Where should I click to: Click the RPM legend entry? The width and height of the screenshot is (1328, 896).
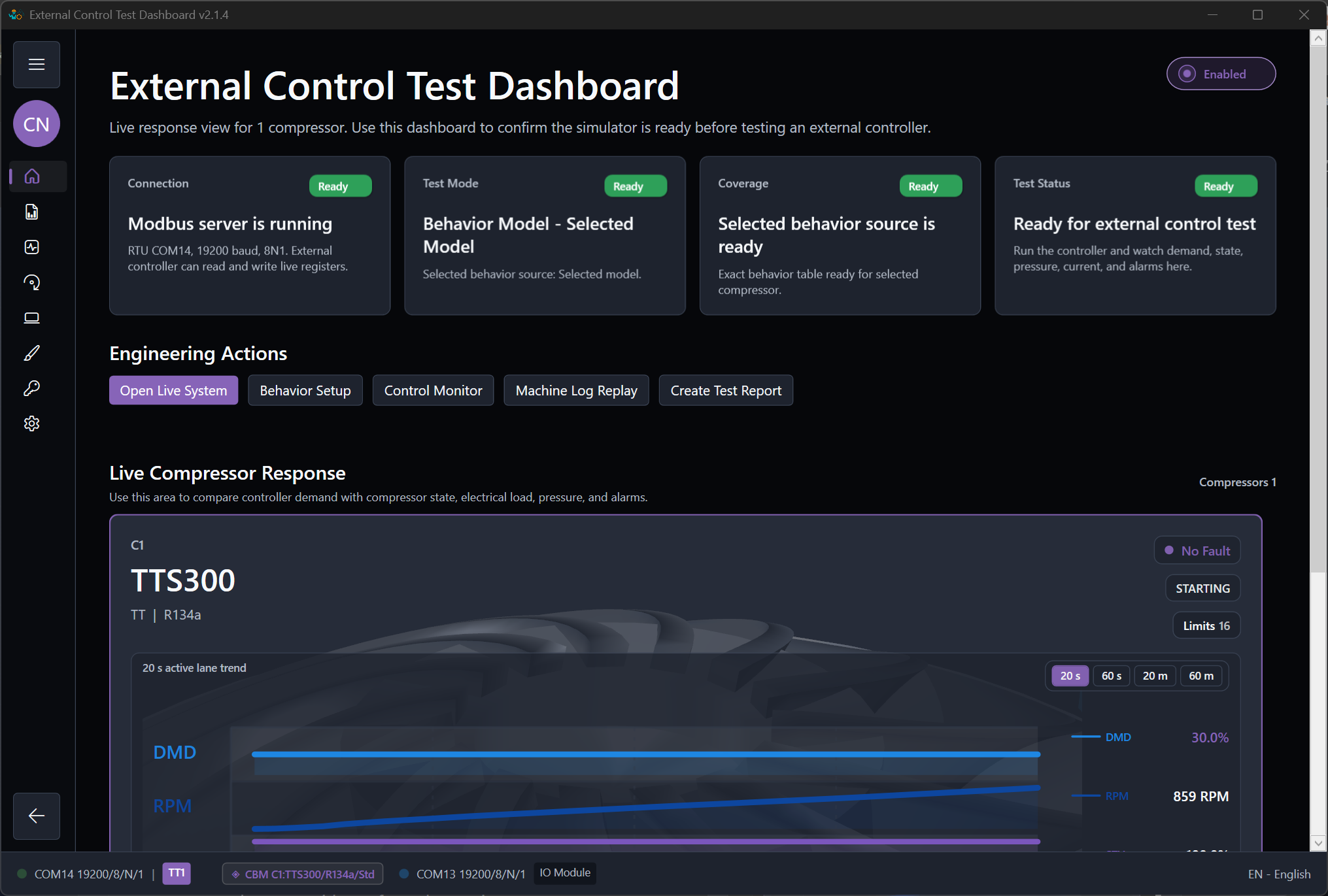(x=1100, y=796)
